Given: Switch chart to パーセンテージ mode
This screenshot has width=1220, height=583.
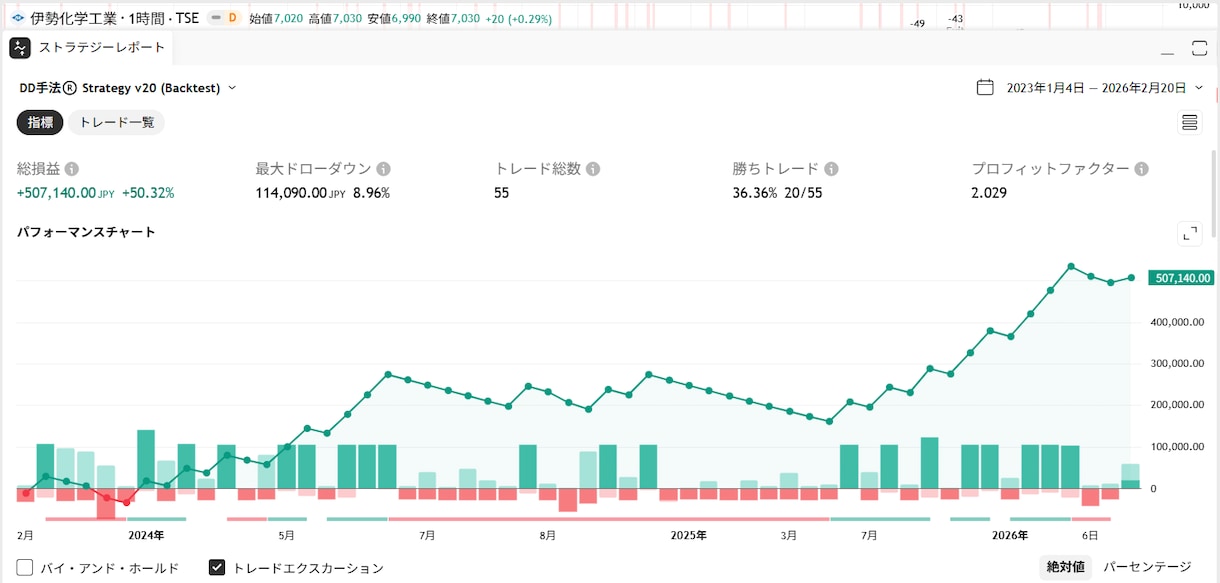Looking at the screenshot, I should pyautogui.click(x=1147, y=567).
